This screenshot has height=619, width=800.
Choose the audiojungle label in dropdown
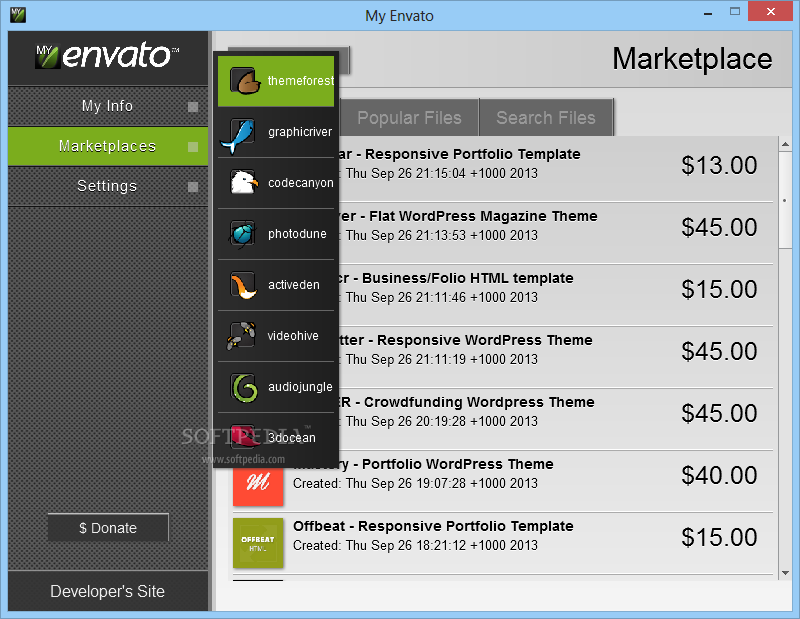[300, 387]
